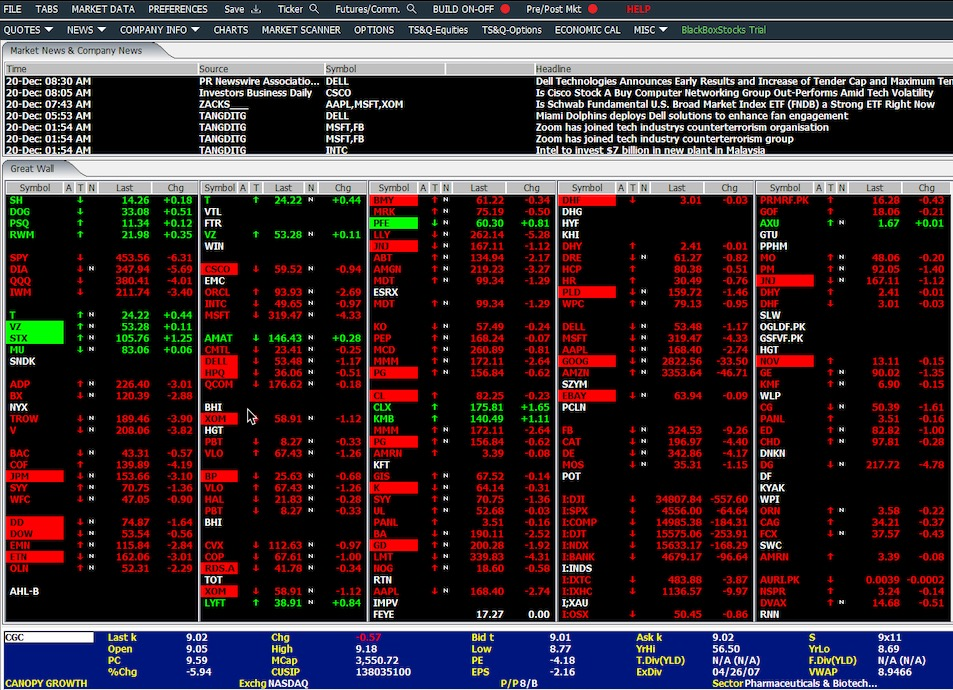
Task: Click the Miami Dolphins deploys Dell headline
Action: [692, 116]
